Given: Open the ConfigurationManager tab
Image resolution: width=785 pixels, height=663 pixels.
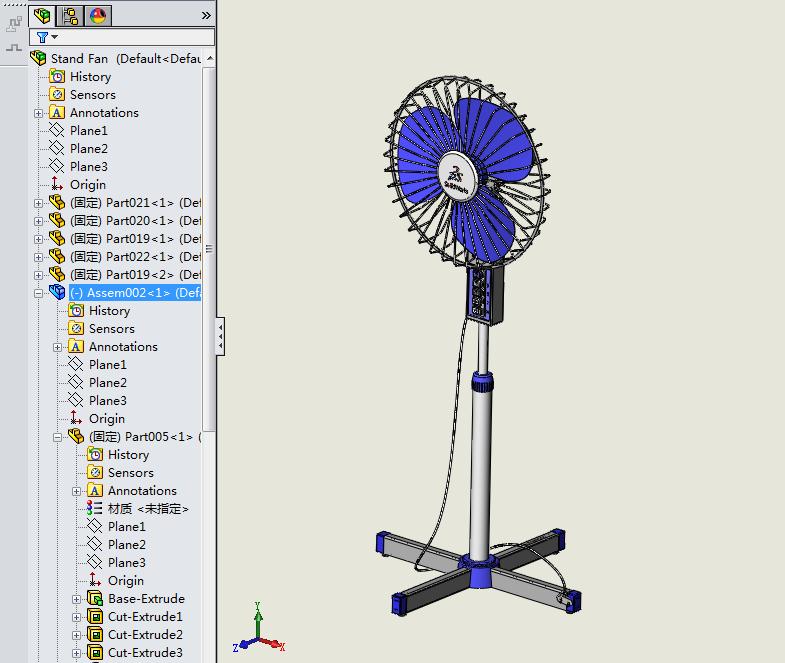Looking at the screenshot, I should (x=70, y=15).
